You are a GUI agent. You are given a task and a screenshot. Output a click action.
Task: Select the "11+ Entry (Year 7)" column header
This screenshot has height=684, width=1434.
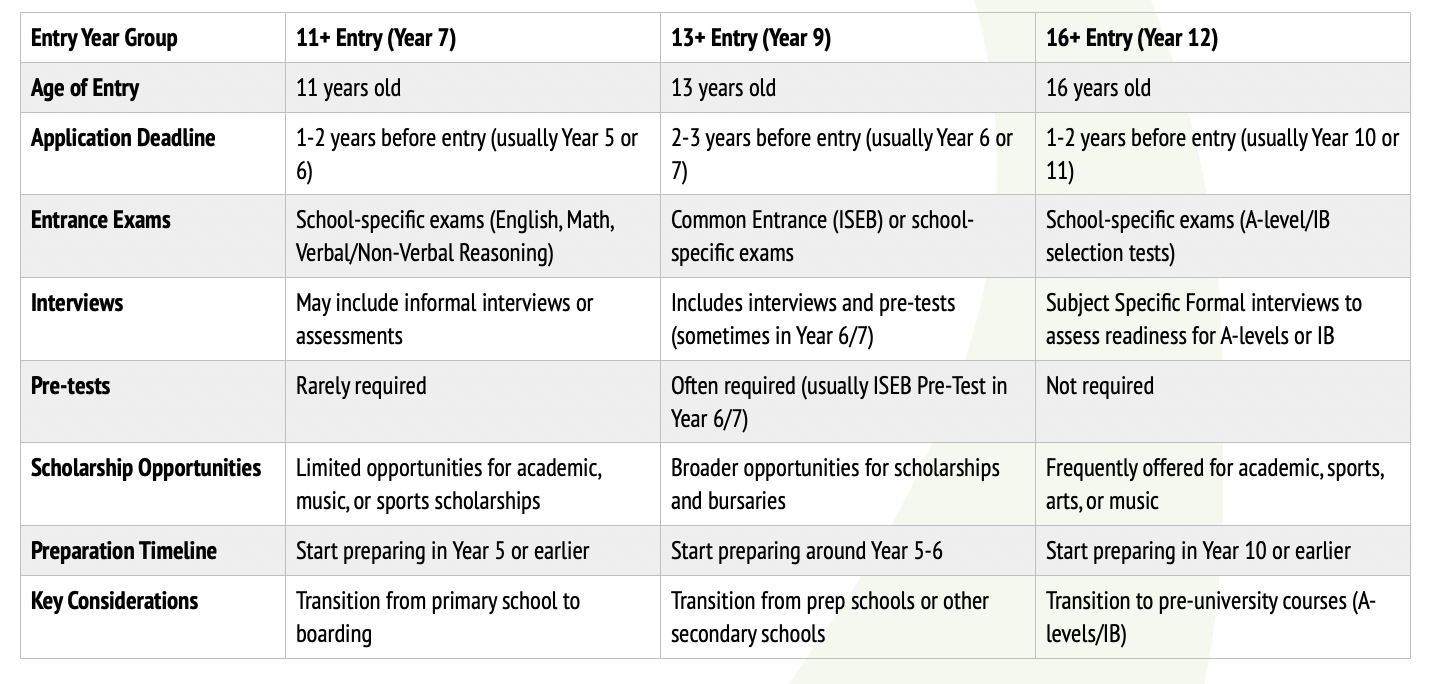tap(376, 39)
